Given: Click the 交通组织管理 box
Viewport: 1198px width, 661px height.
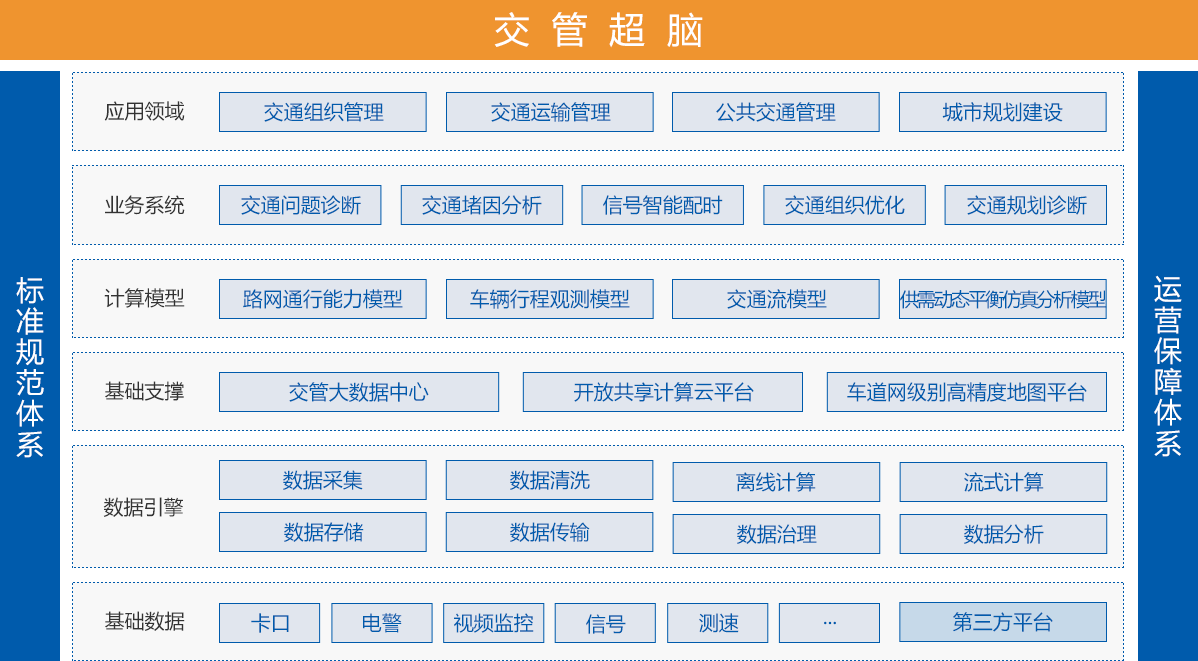Looking at the screenshot, I should (322, 112).
